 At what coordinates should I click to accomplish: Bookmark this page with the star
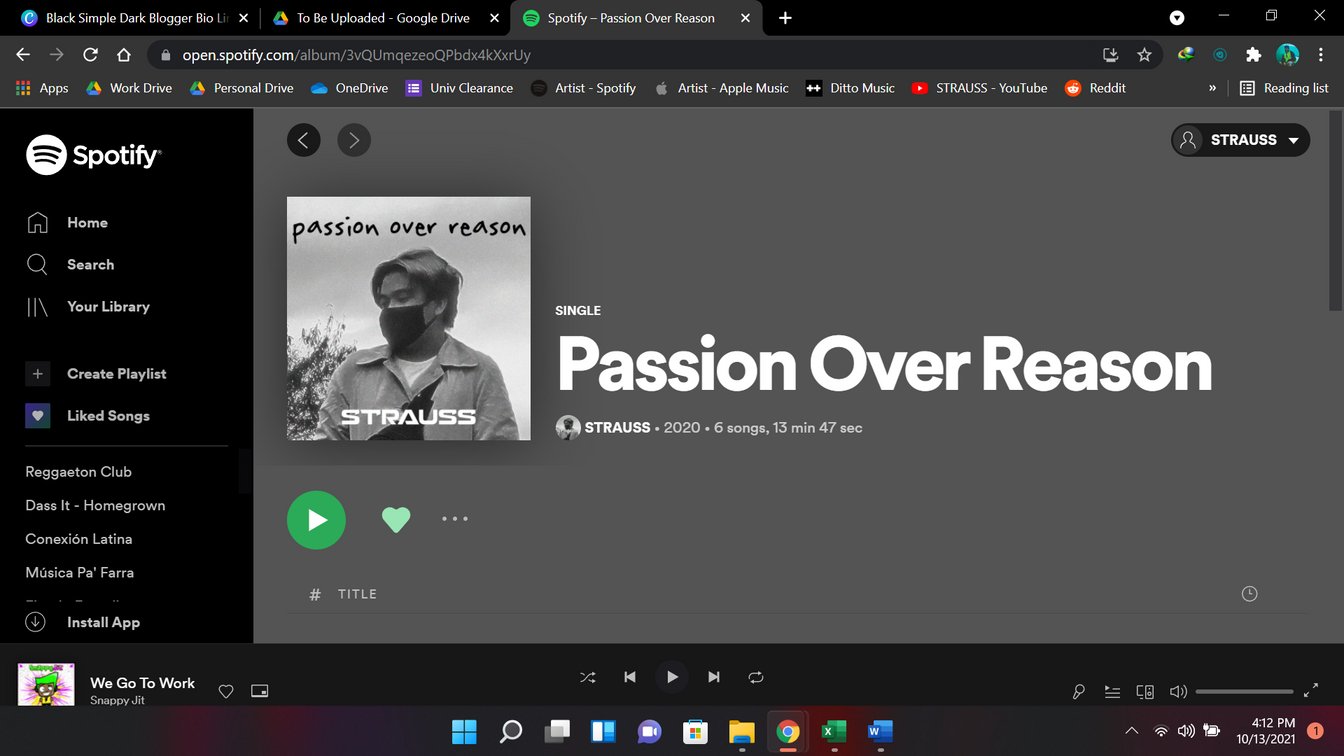1144,55
